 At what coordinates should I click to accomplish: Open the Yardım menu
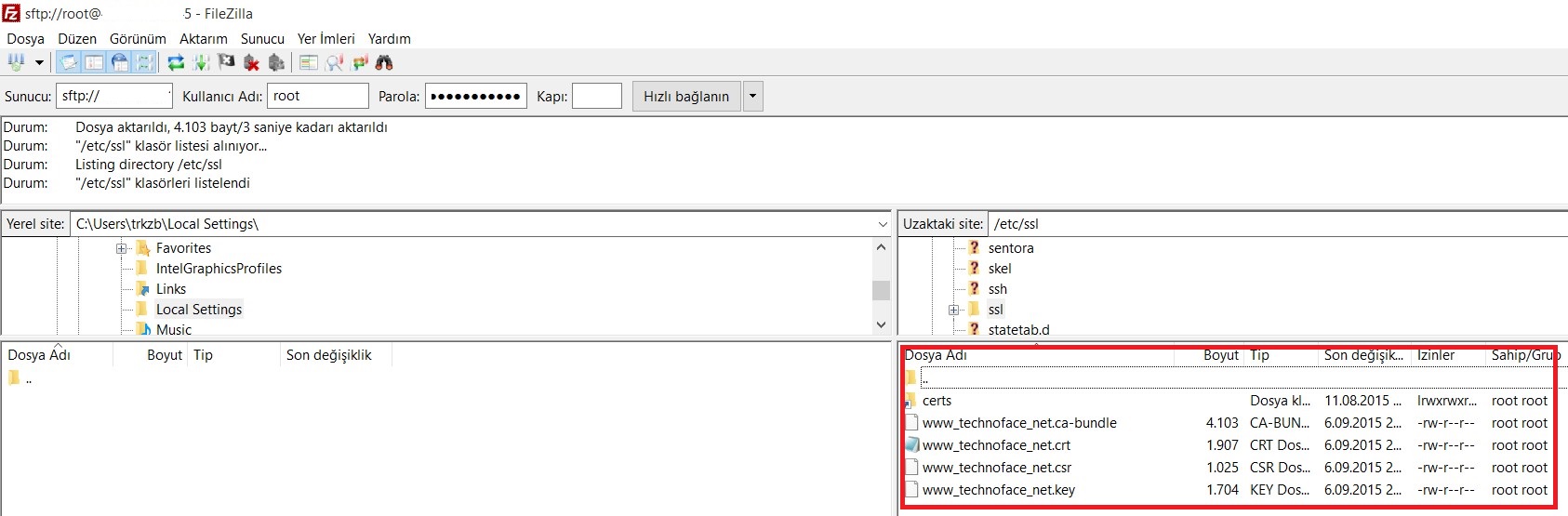[389, 39]
